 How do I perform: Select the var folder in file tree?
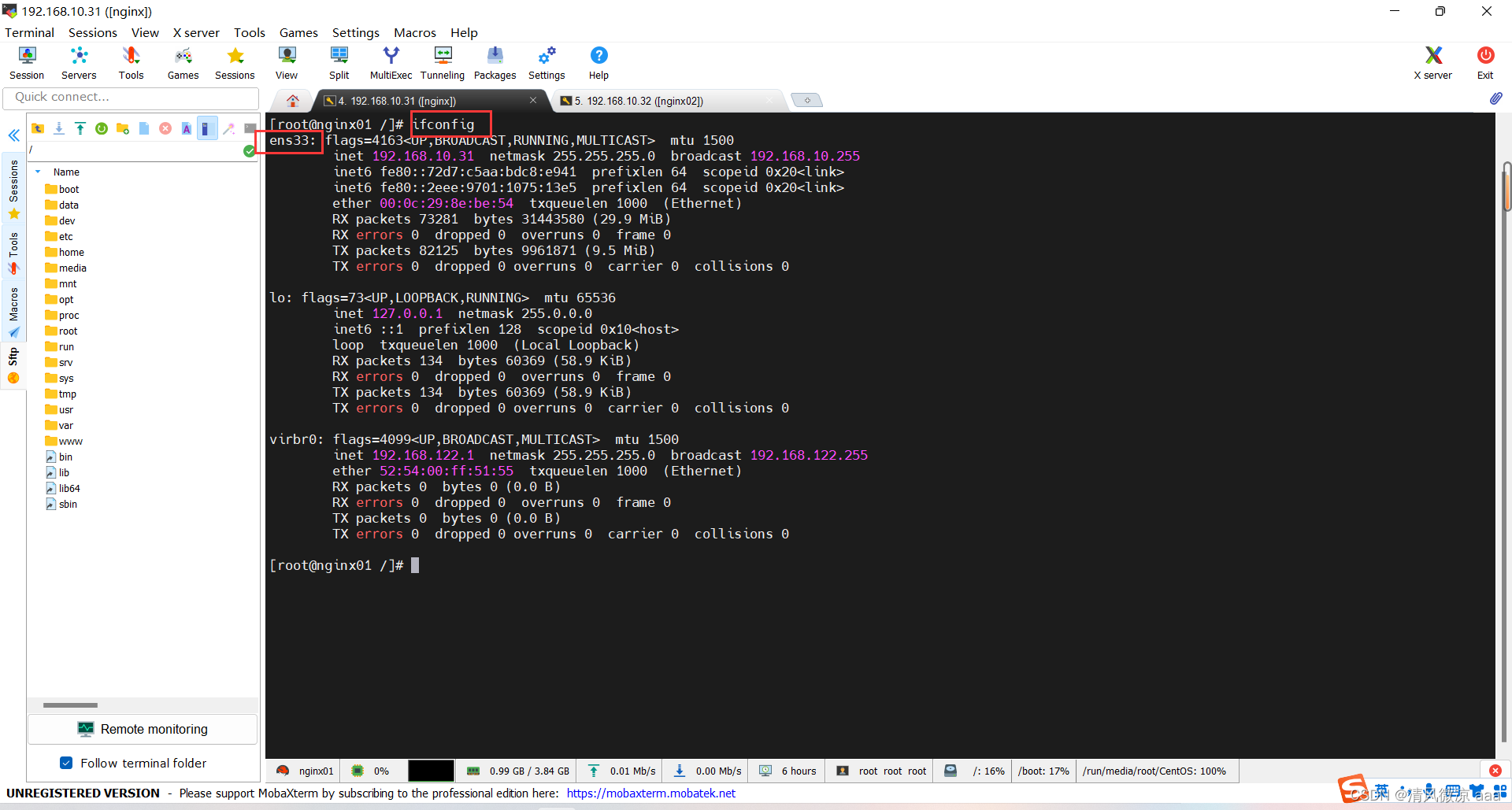click(60, 425)
